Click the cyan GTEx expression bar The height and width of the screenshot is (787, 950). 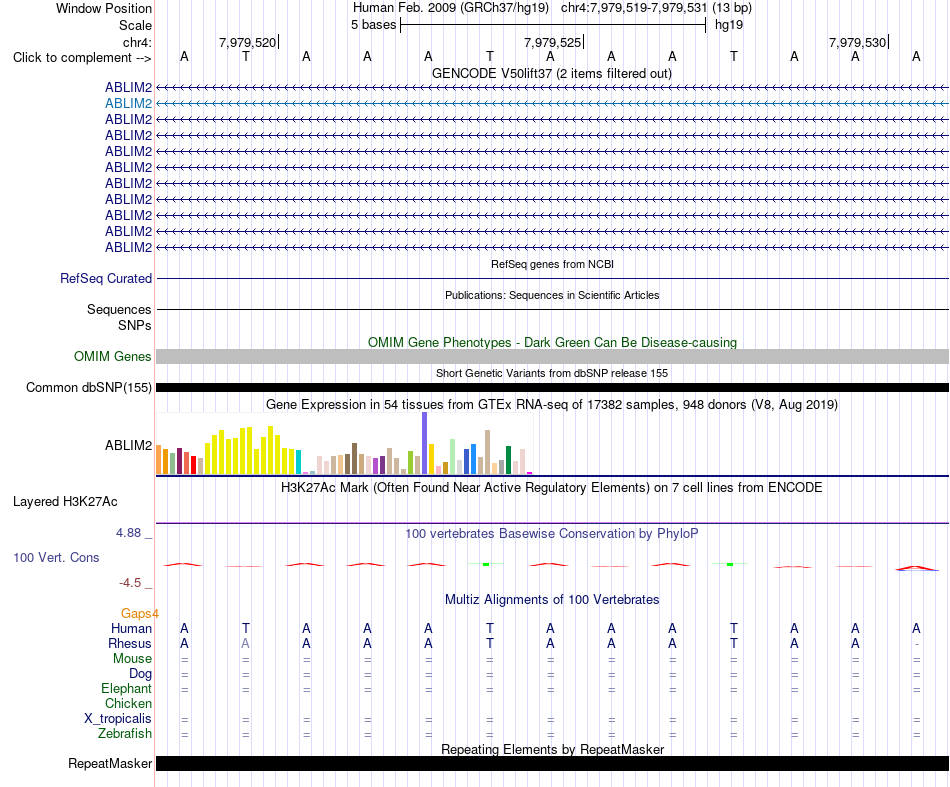[x=298, y=462]
